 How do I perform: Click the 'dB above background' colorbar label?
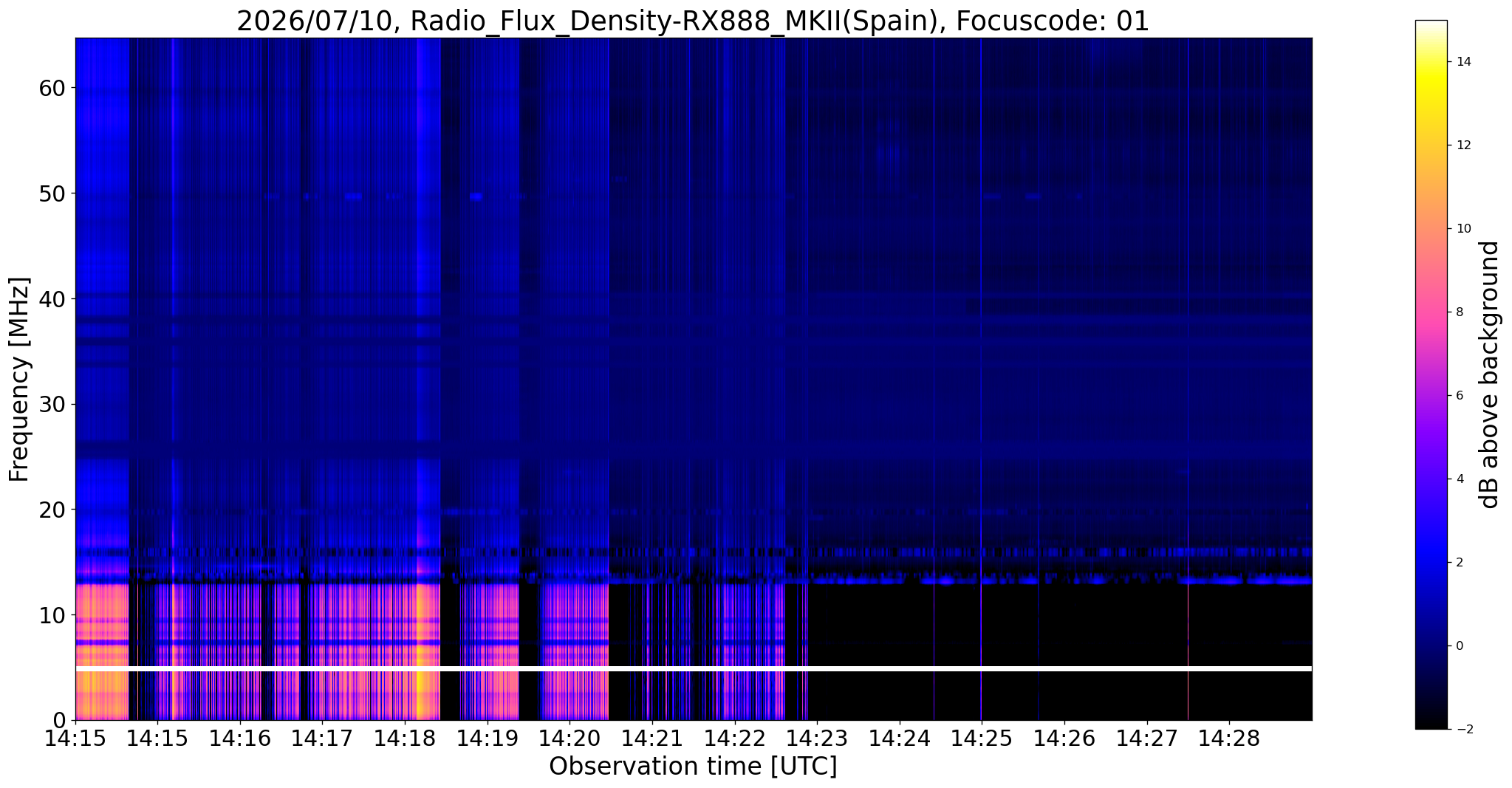[x=1490, y=374]
